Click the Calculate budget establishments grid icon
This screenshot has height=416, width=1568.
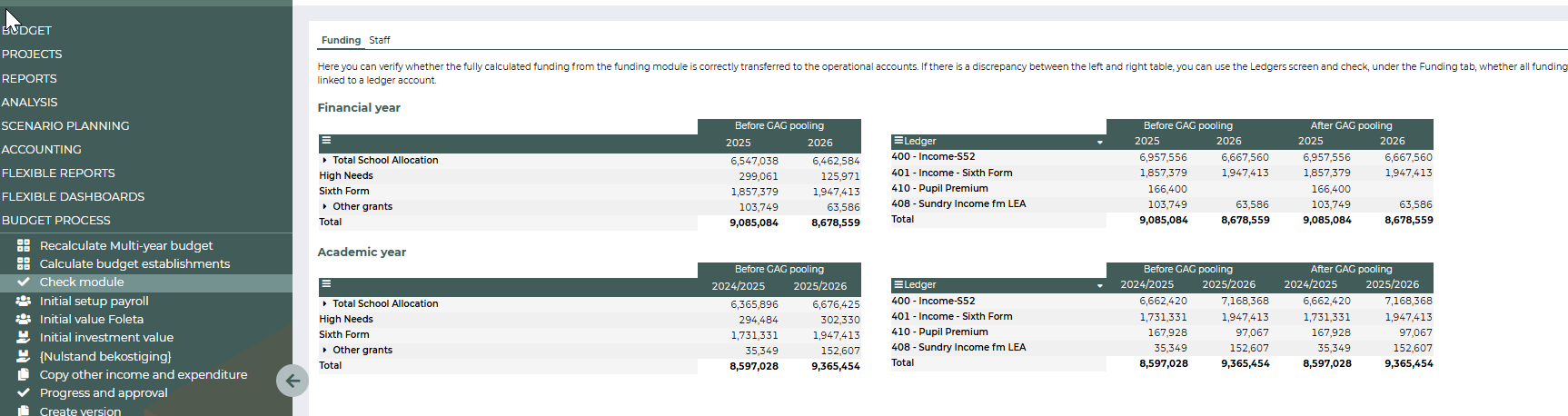coord(24,263)
